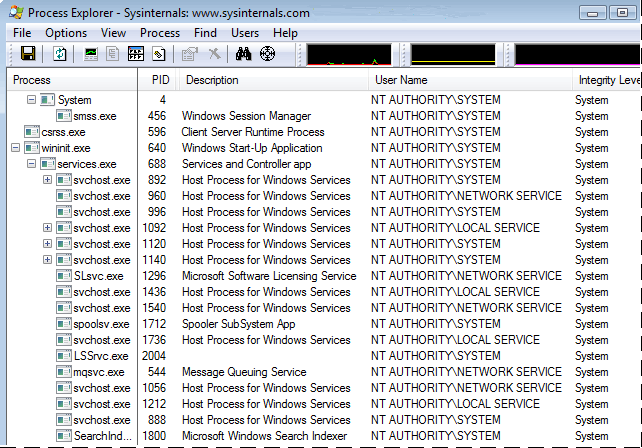Click the Kill Process X icon
This screenshot has width=642, height=448.
pos(214,53)
